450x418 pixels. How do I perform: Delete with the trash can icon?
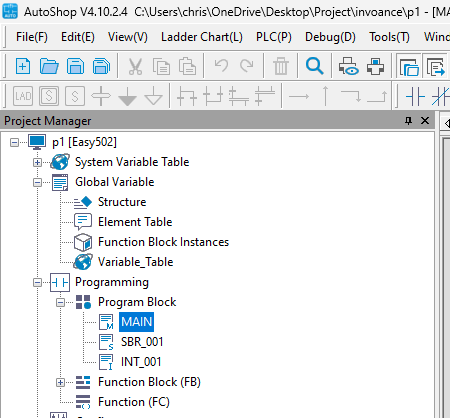click(281, 66)
